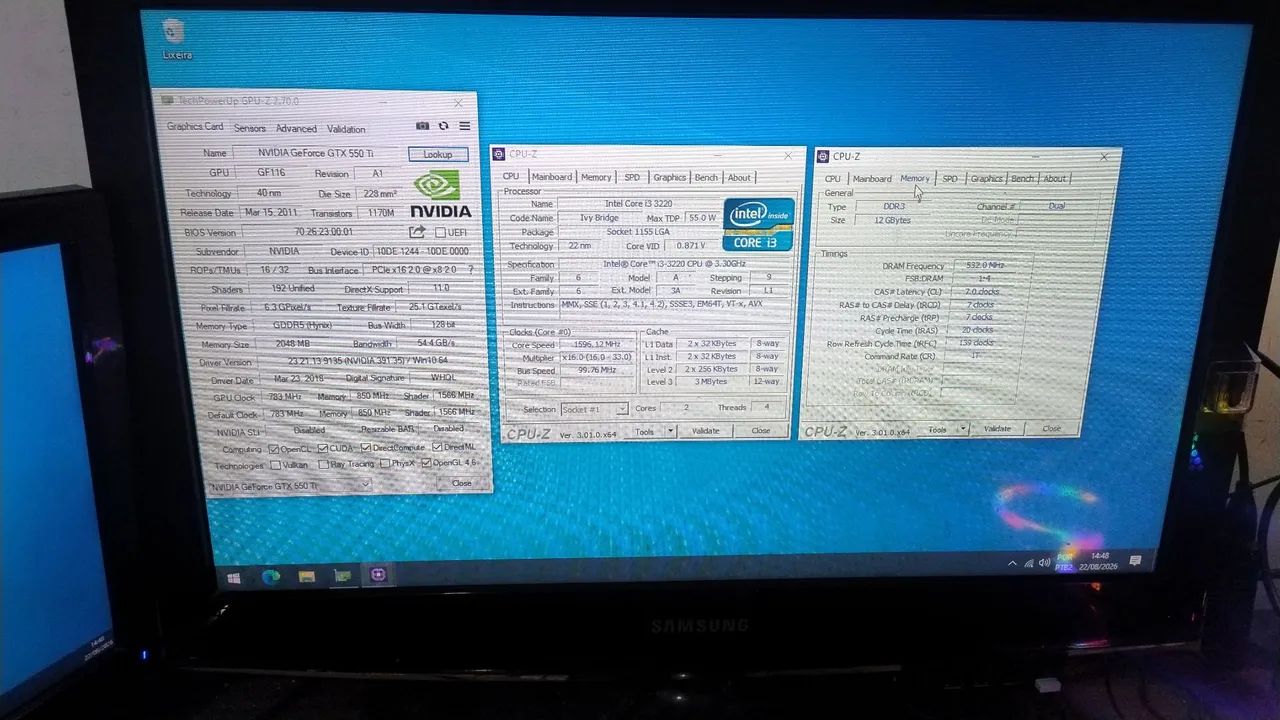Viewport: 1280px width, 720px height.
Task: Open the Graphics tab in left CPU-Z
Action: pyautogui.click(x=669, y=177)
